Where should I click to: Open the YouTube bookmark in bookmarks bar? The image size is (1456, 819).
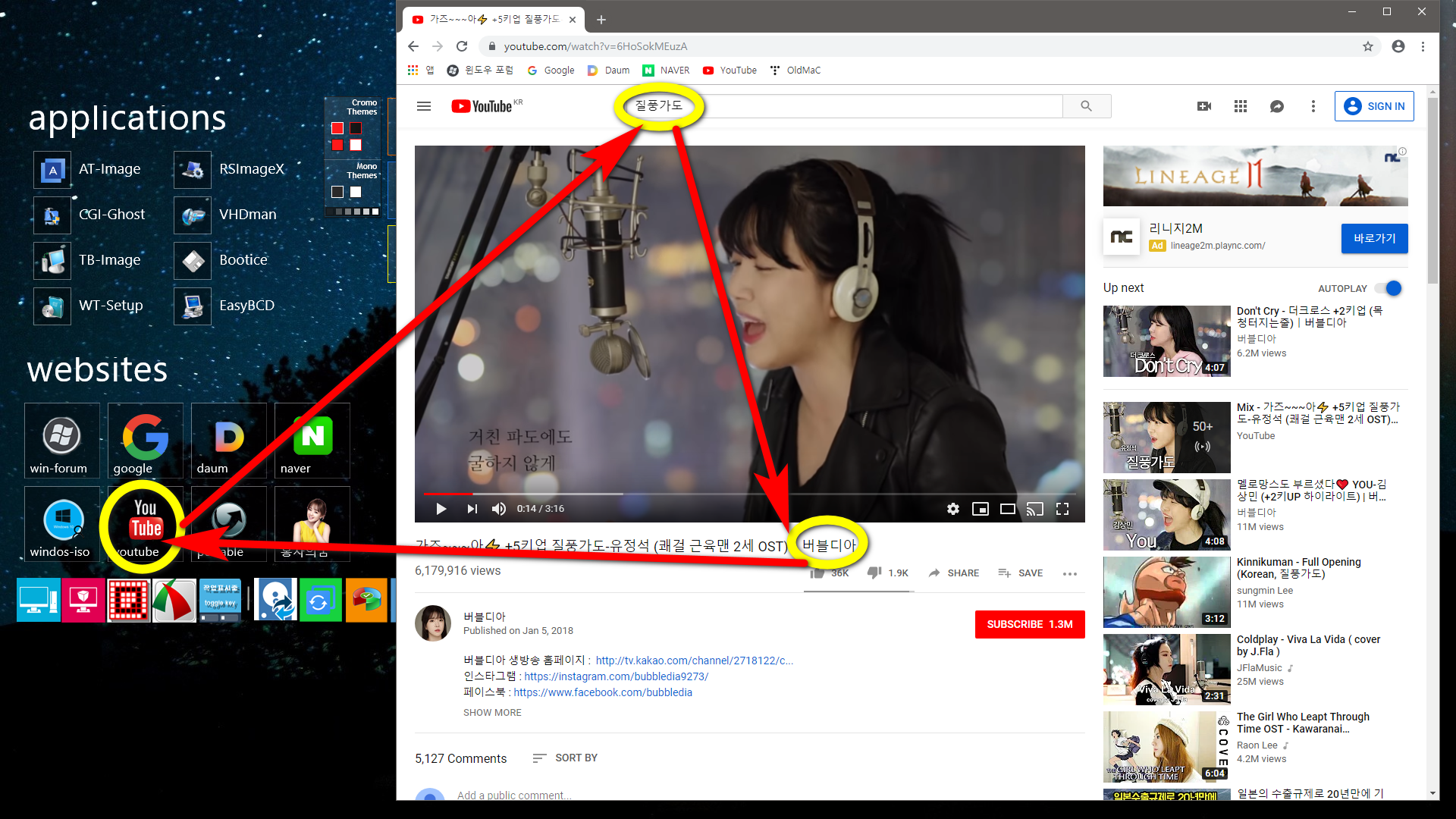pyautogui.click(x=730, y=71)
